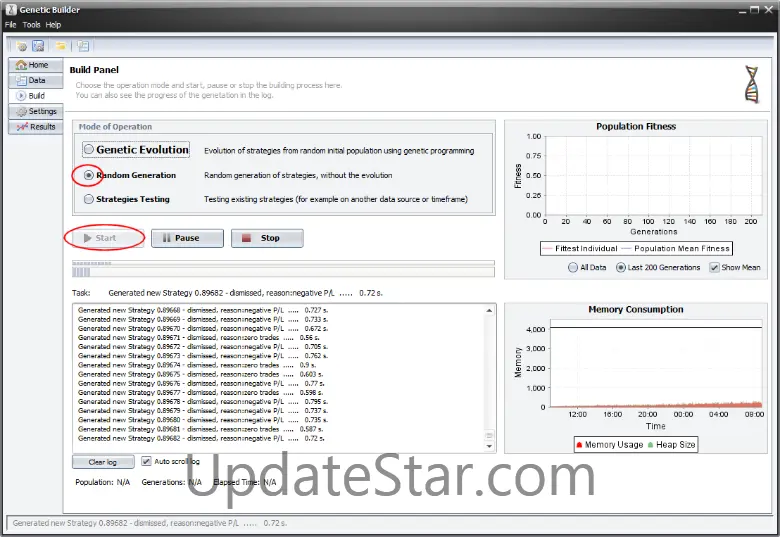Select Strategies Testing mode
780x537 pixels.
coord(127,199)
